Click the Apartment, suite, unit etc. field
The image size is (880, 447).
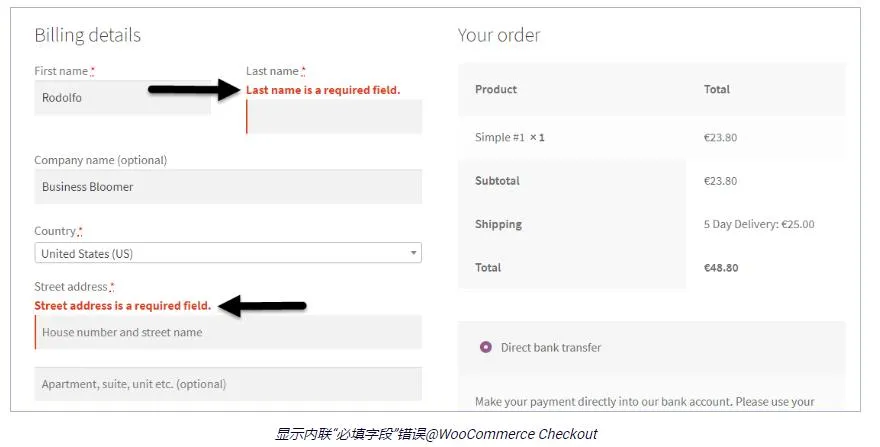click(228, 384)
